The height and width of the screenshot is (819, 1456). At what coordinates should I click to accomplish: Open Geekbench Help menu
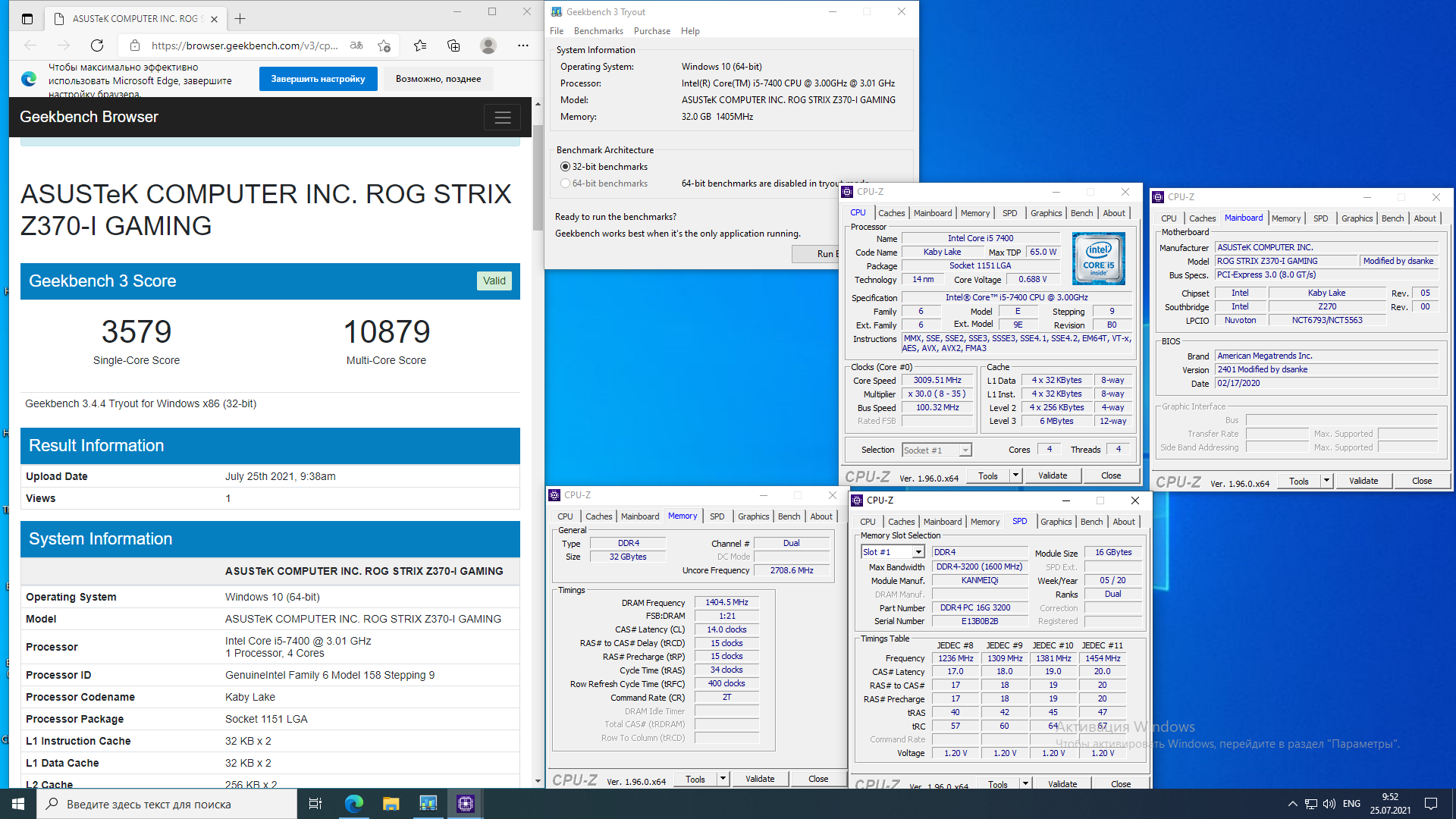(x=690, y=31)
